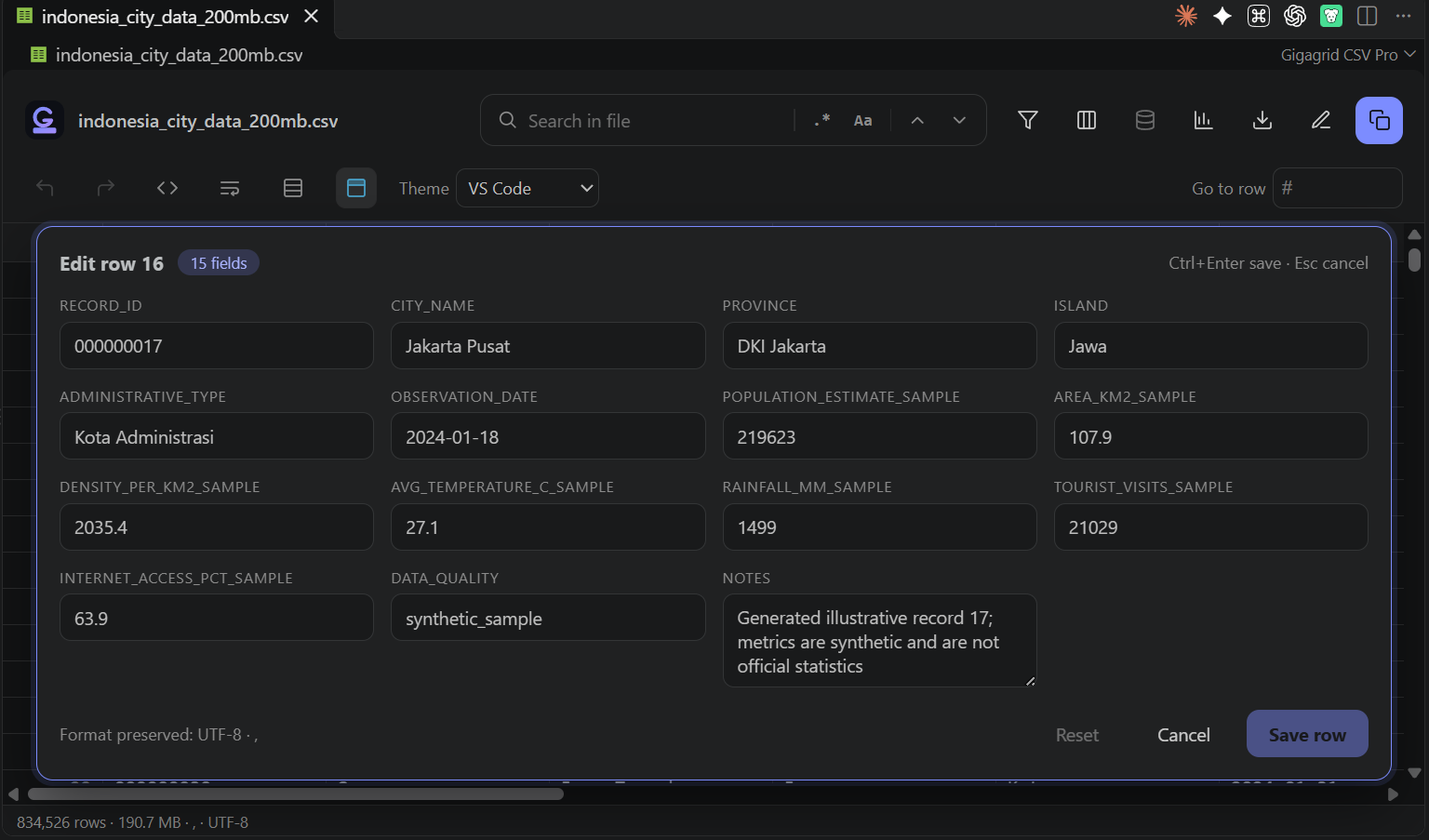
Task: Click the ChatGPT knot logo icon
Action: (1295, 16)
